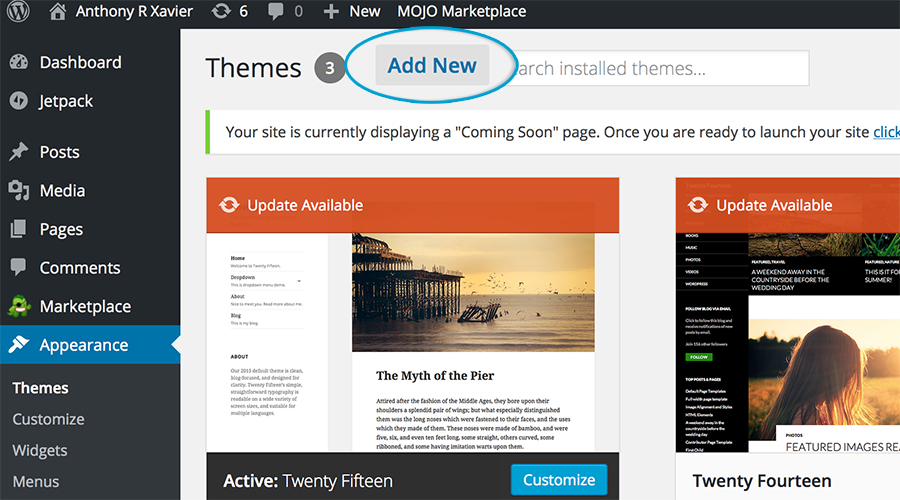900x500 pixels.
Task: Go to Dashboard in sidebar
Action: point(80,62)
